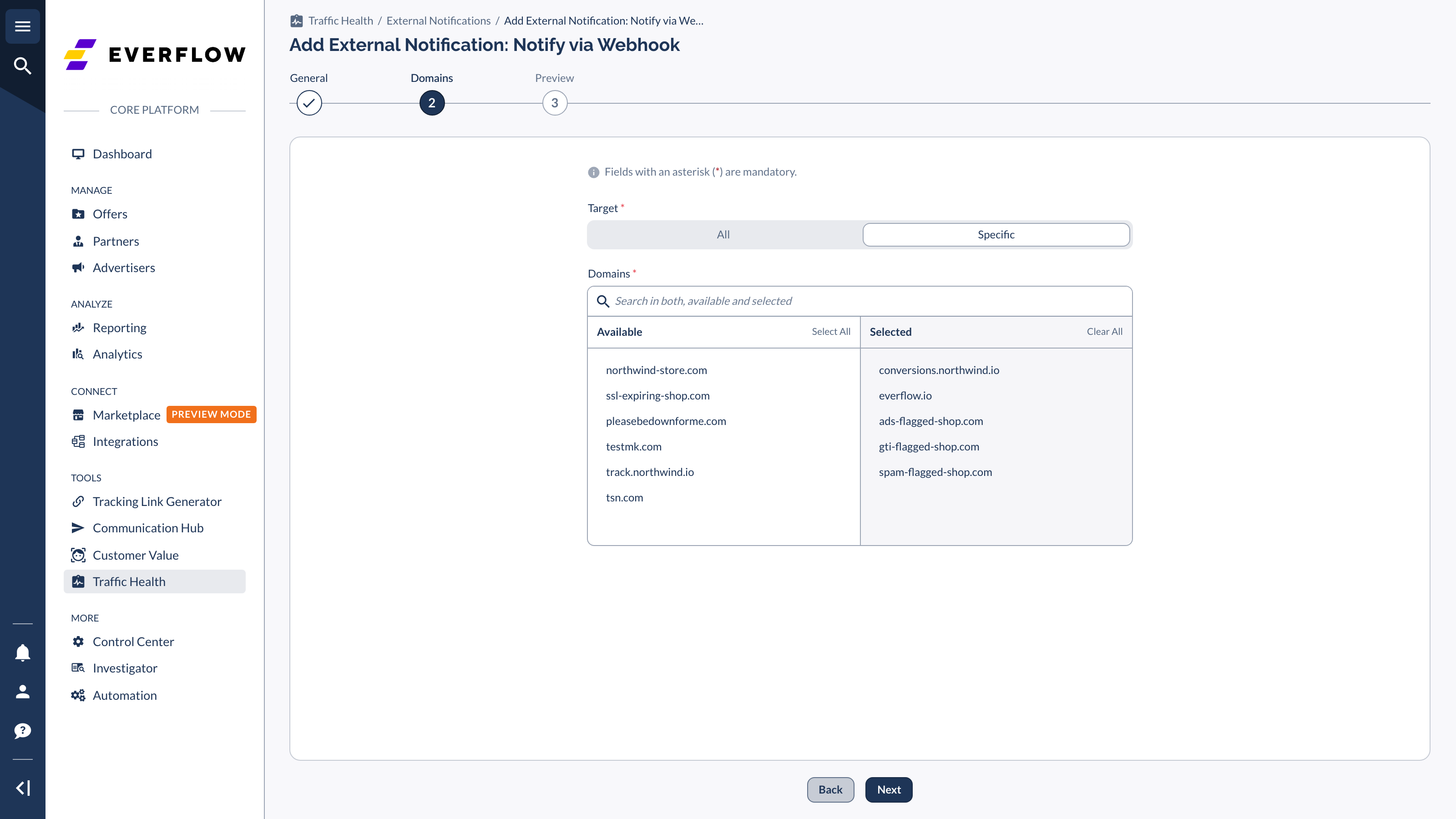Focus the domains search field
The height and width of the screenshot is (819, 1456).
click(x=859, y=301)
